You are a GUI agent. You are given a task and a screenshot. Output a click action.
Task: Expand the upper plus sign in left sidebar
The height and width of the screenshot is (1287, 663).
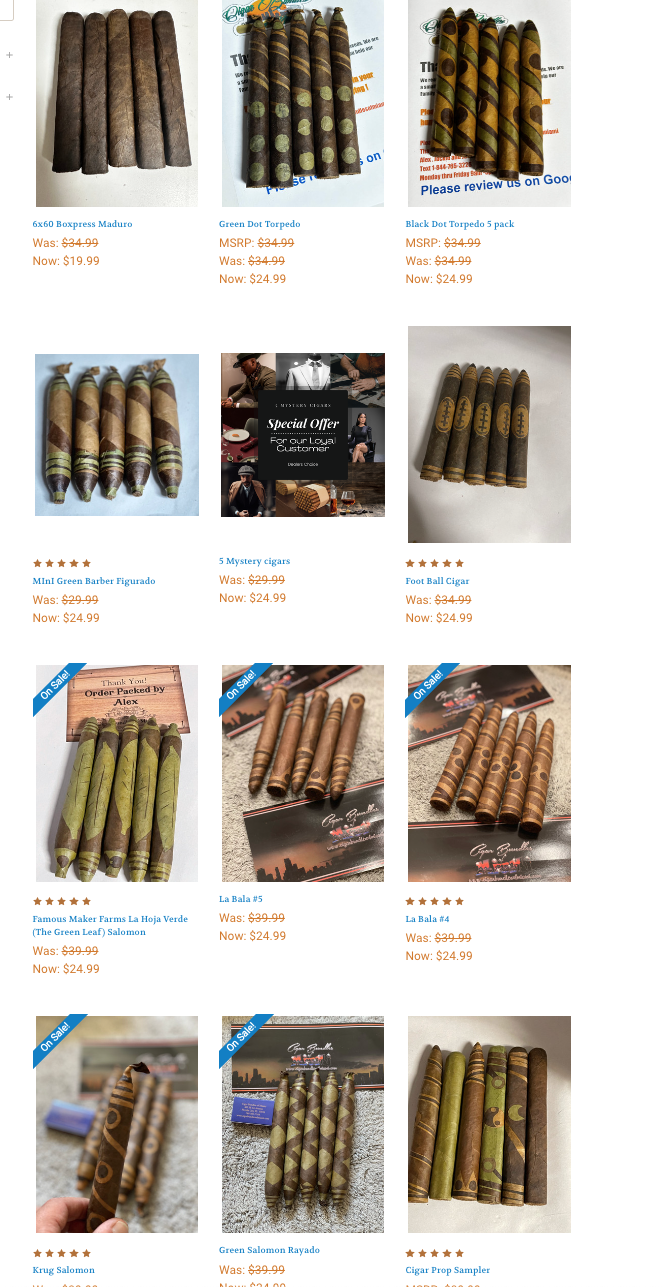point(10,55)
